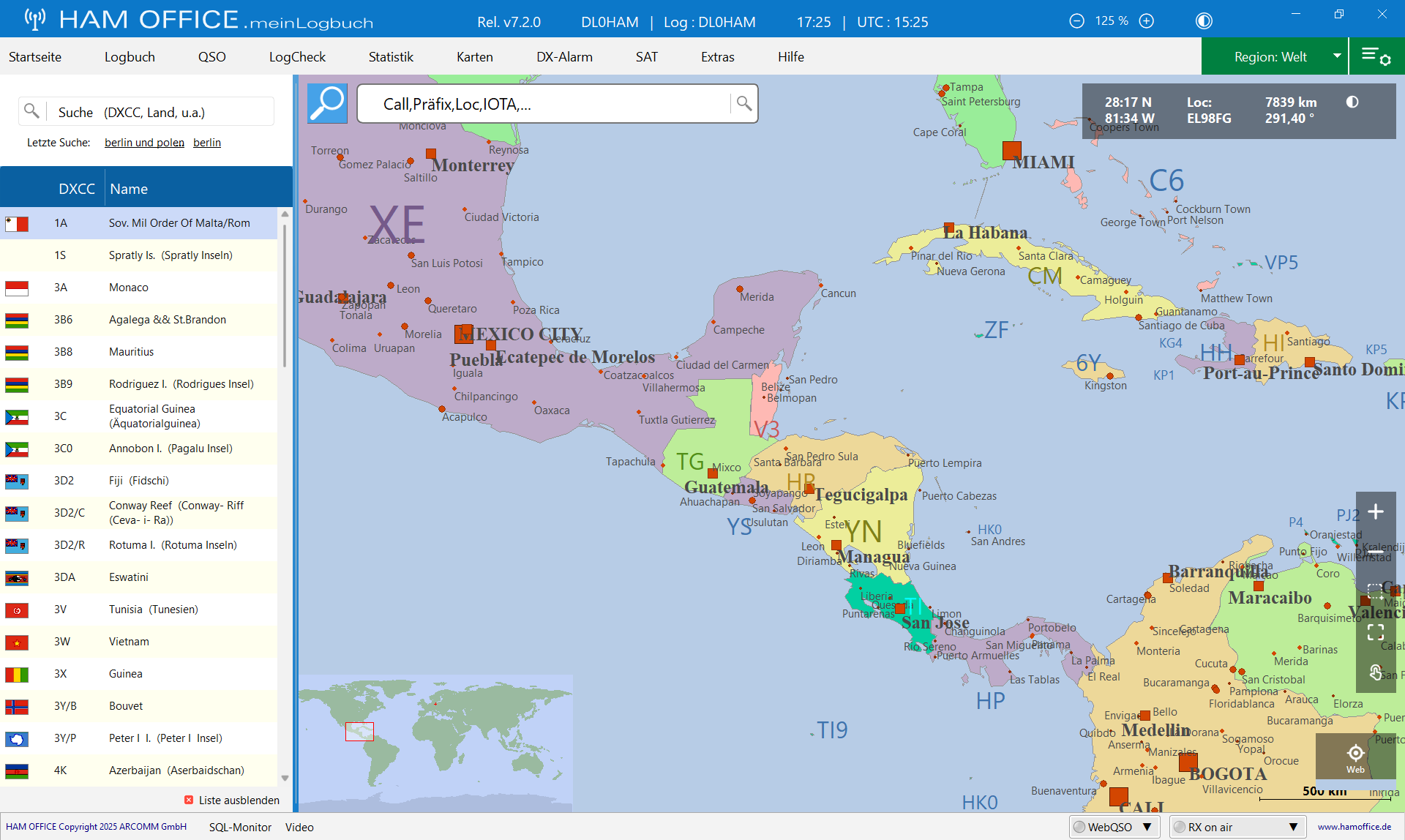Click the Web locate target button

point(1355,757)
